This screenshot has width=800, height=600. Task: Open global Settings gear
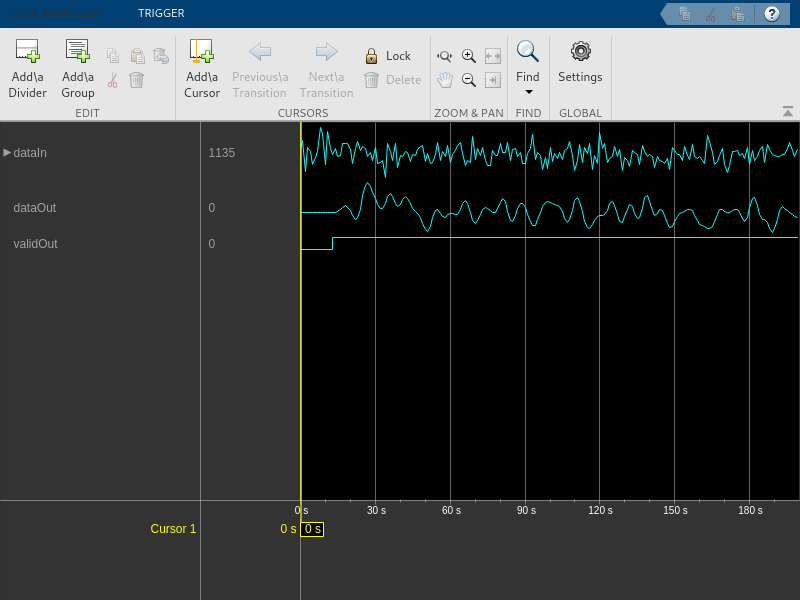pyautogui.click(x=581, y=51)
